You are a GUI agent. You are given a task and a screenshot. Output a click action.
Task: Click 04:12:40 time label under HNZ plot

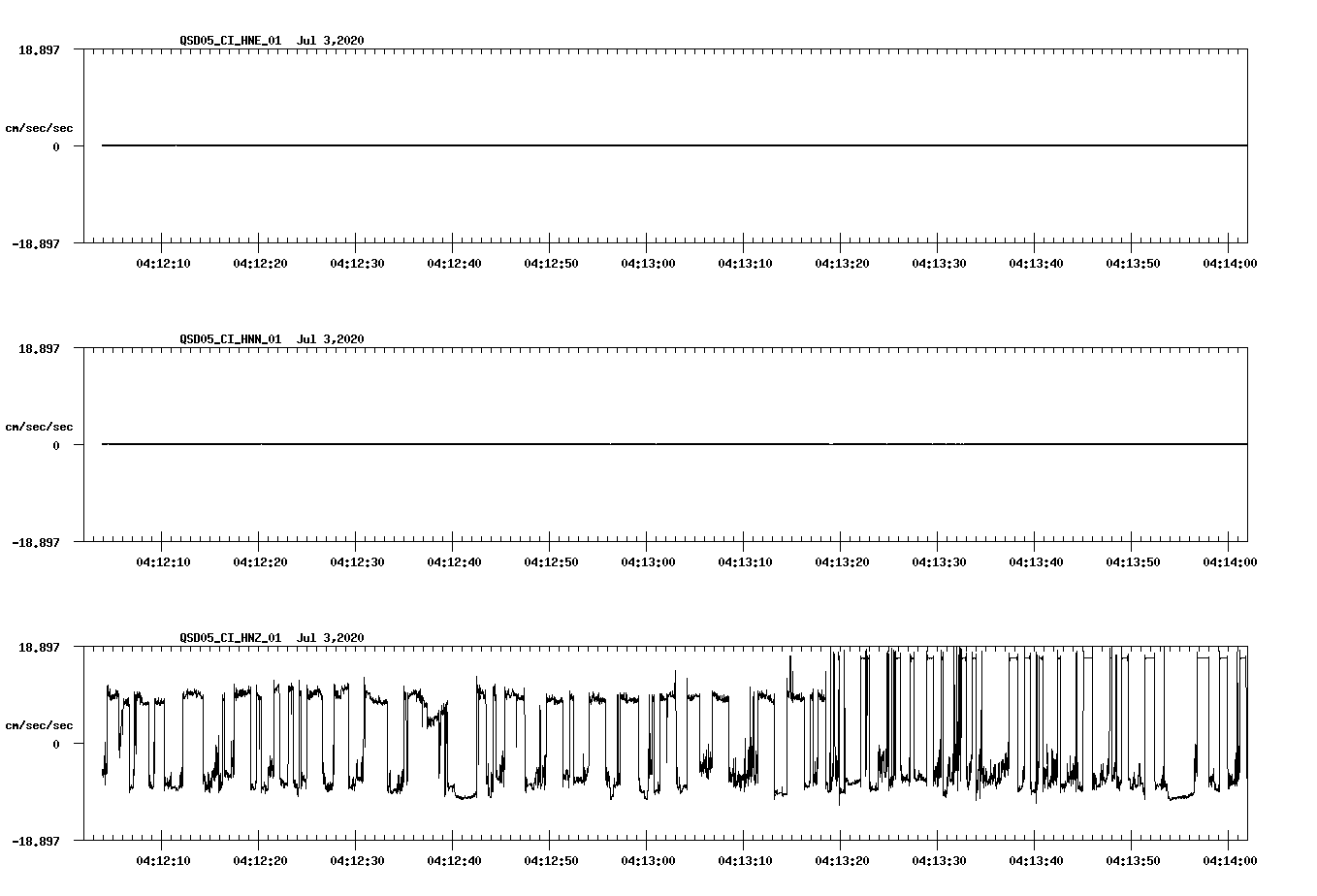(454, 861)
